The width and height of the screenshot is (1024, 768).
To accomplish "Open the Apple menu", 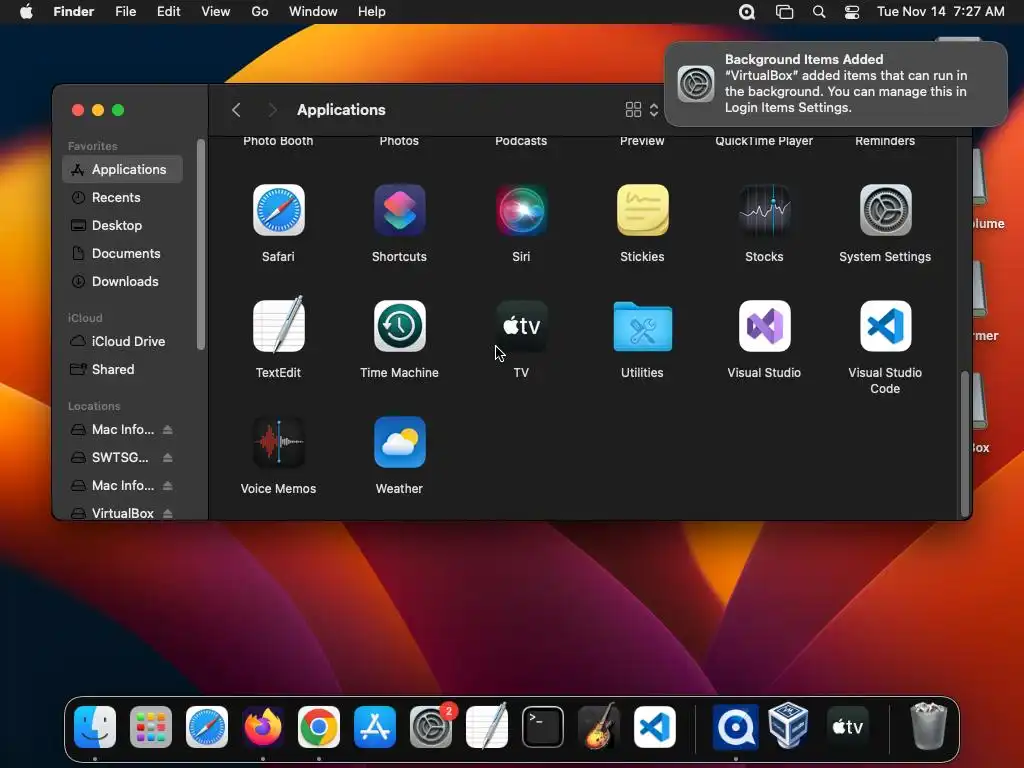I will click(26, 12).
